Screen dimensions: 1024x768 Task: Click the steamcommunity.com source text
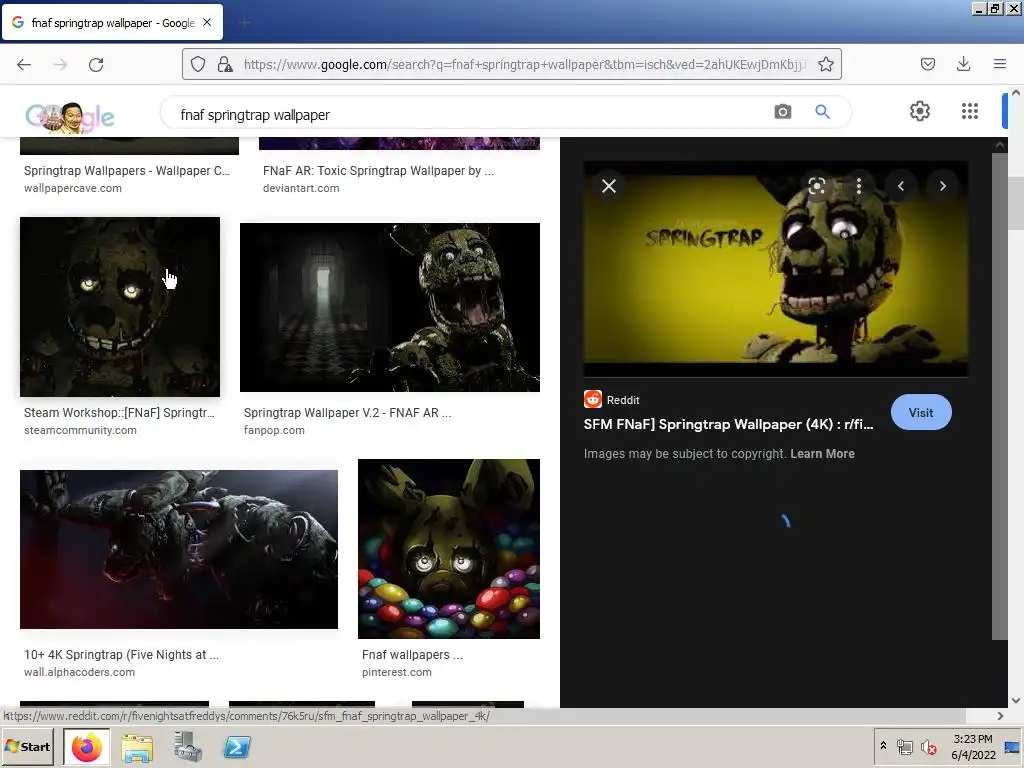tap(80, 430)
